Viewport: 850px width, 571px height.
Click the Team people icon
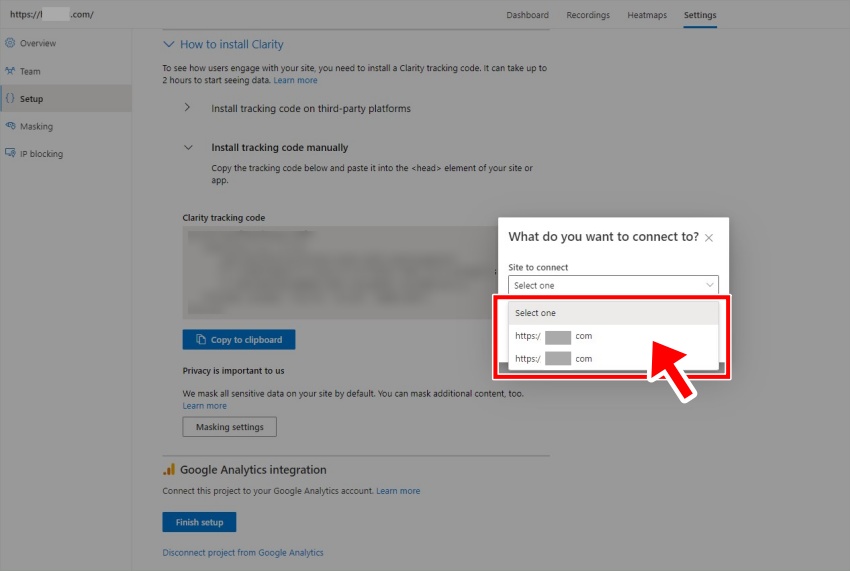(10, 71)
